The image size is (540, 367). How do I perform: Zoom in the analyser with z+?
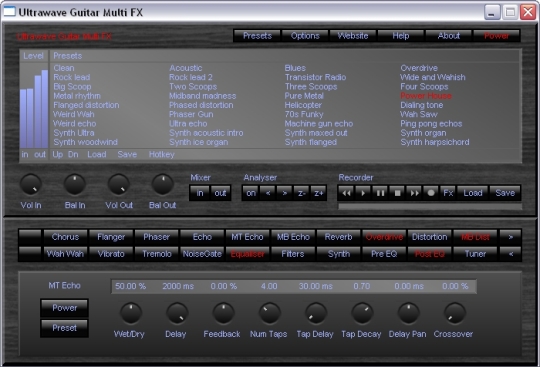[x=319, y=193]
